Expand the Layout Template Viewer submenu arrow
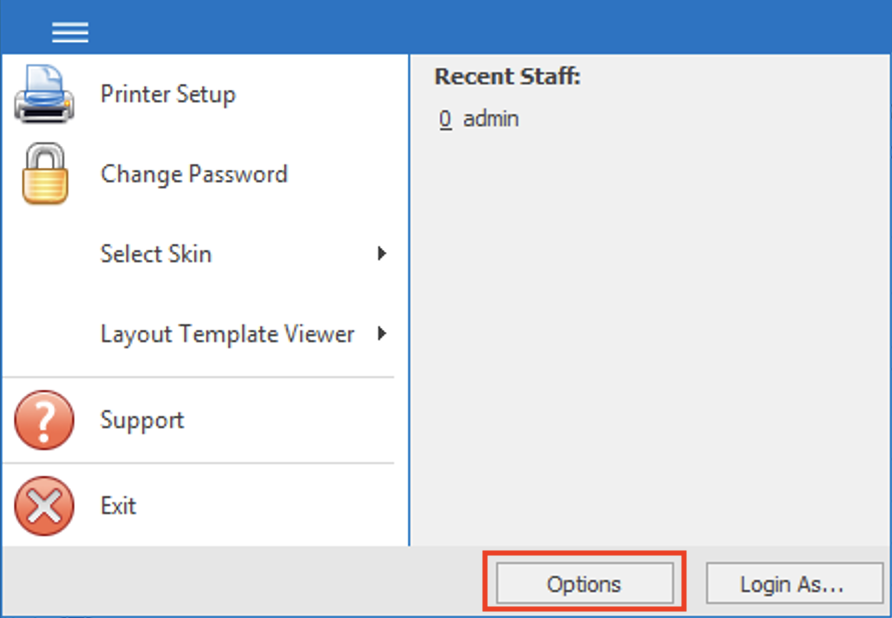This screenshot has height=618, width=892. pos(383,334)
